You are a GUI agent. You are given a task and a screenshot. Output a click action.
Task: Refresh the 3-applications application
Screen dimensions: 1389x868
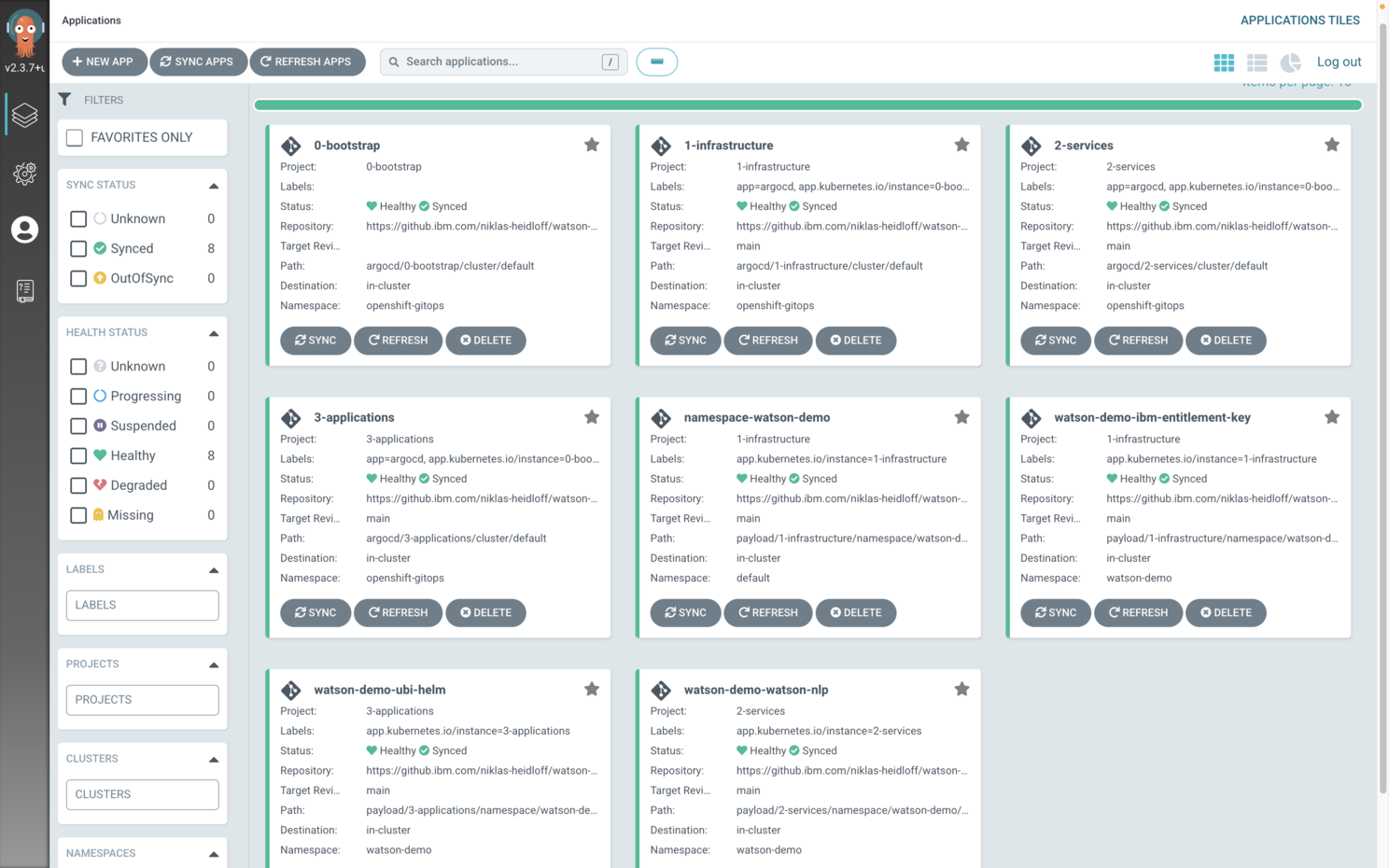[x=398, y=612]
